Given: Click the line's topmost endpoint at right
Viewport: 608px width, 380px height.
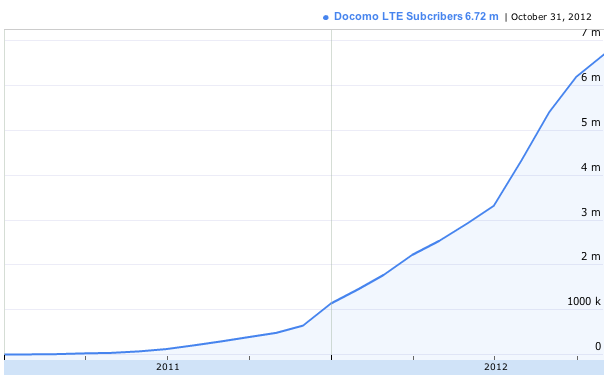Looking at the screenshot, I should tap(603, 55).
